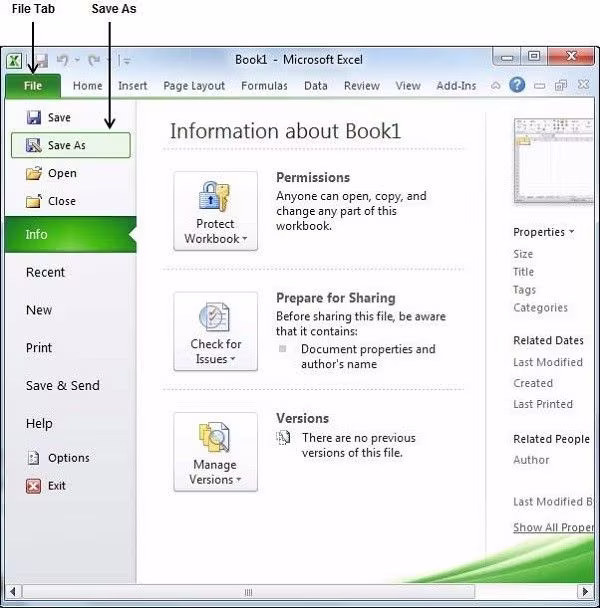The width and height of the screenshot is (600, 608).
Task: Restore the workbook window using ribbon icon
Action: pyautogui.click(x=561, y=85)
